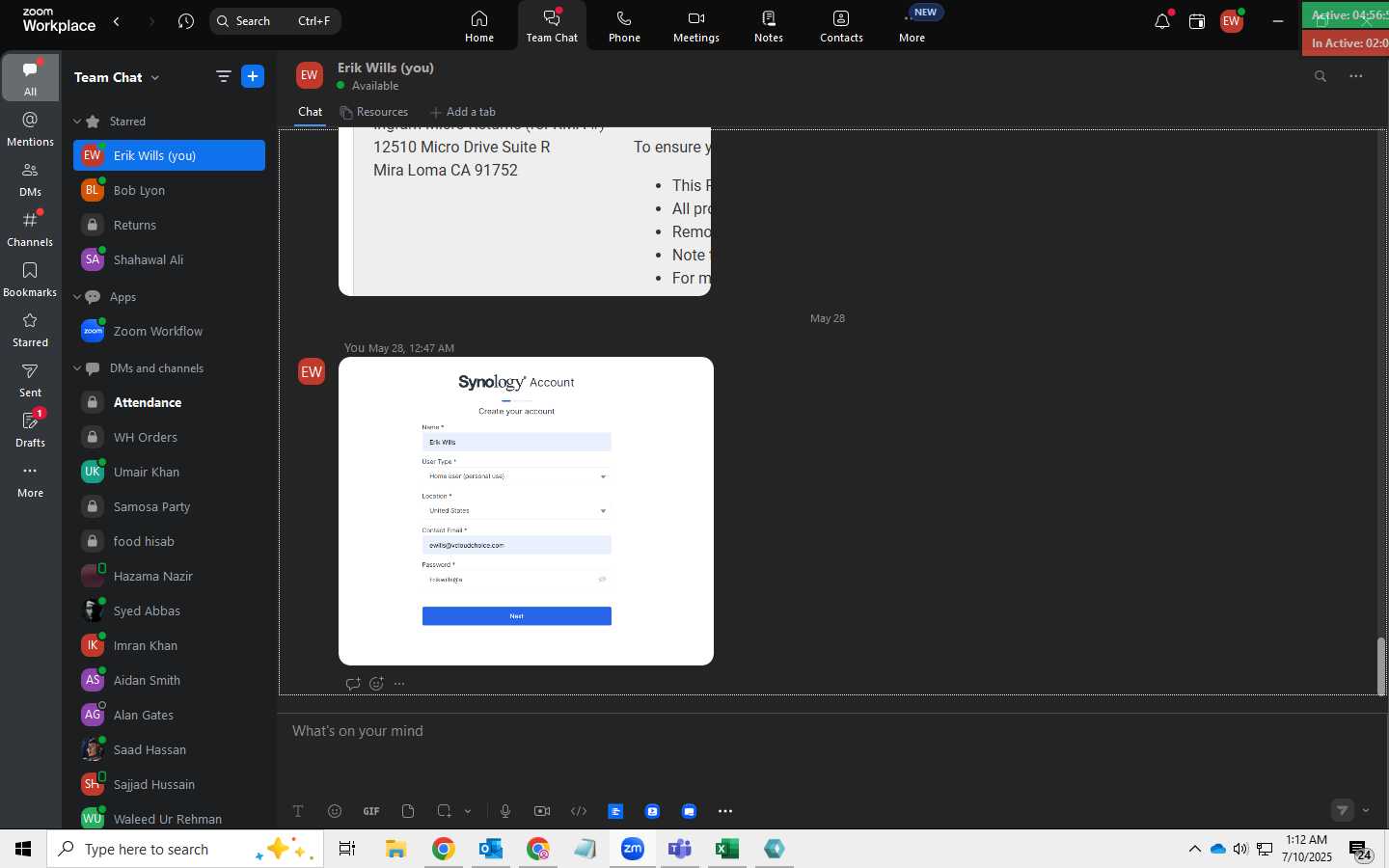Record a video message
The image size is (1389, 868).
click(x=542, y=811)
